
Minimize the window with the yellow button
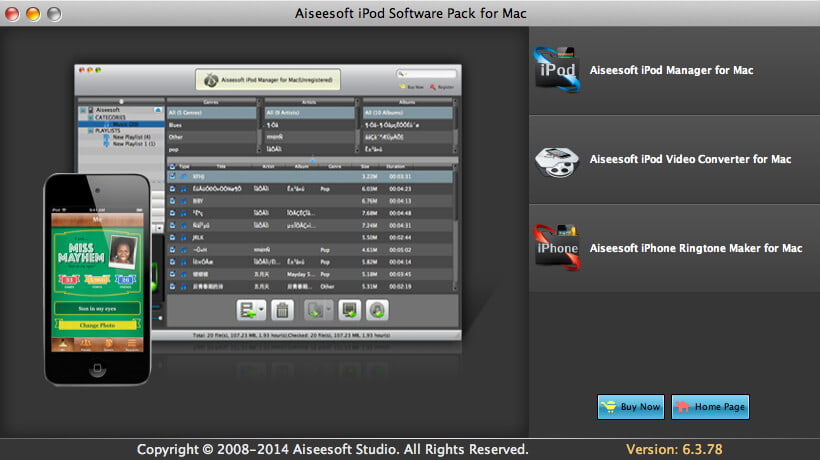coord(33,14)
